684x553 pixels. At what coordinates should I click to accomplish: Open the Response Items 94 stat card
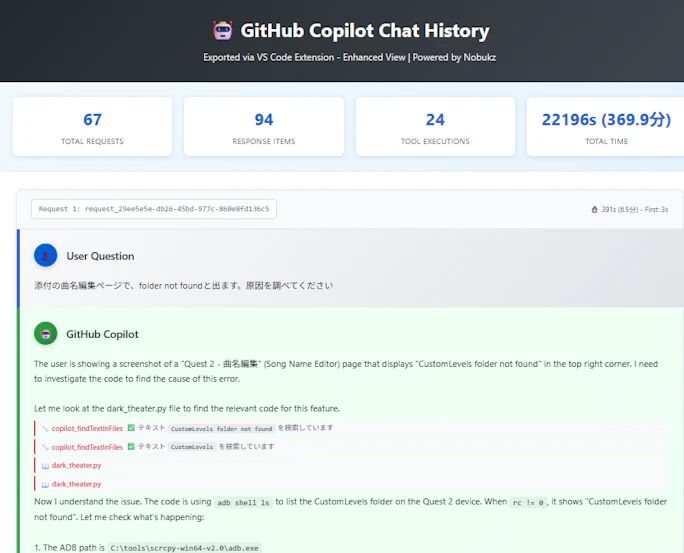click(264, 126)
